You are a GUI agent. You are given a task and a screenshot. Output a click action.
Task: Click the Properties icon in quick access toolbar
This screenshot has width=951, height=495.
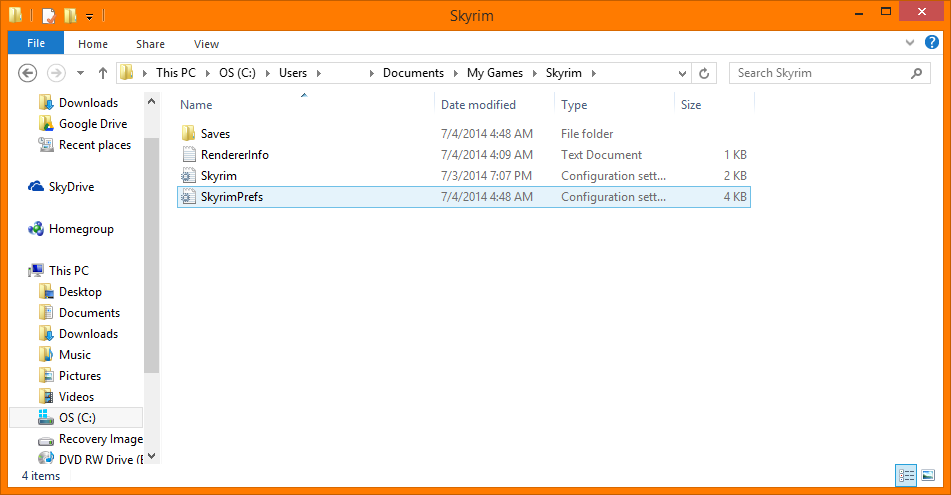pos(50,16)
